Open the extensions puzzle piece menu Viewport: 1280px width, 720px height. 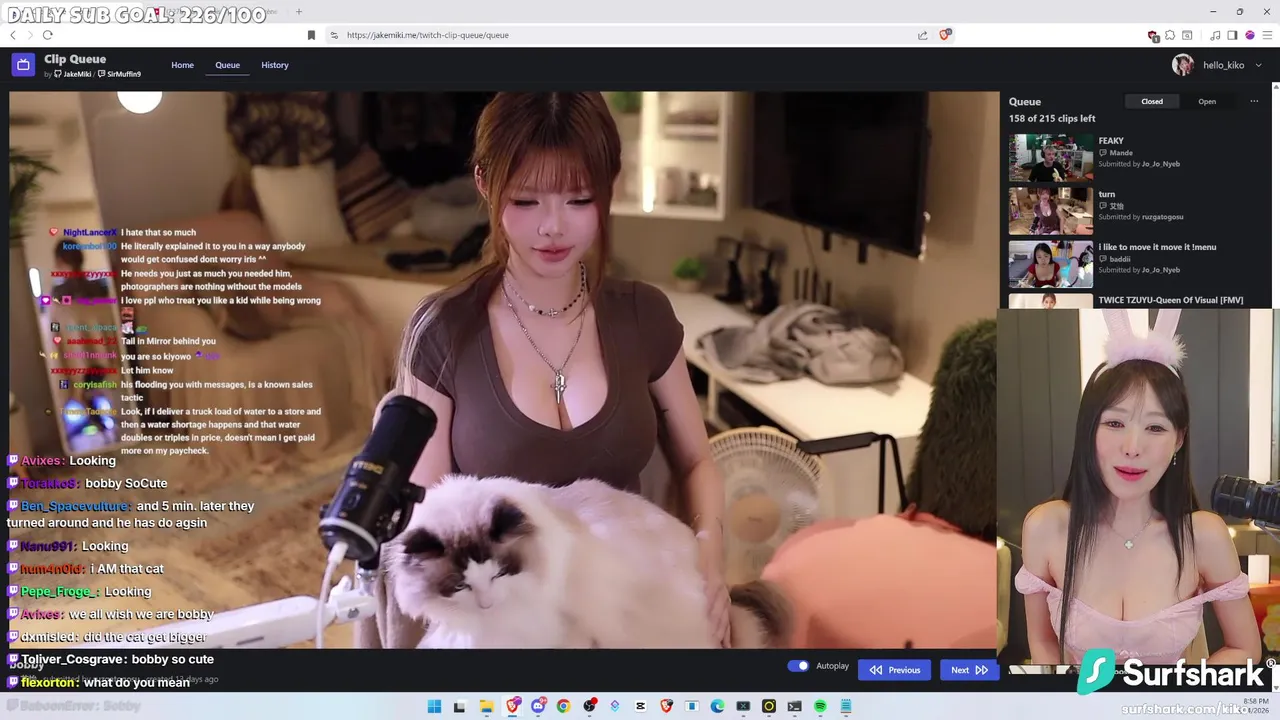1169,35
